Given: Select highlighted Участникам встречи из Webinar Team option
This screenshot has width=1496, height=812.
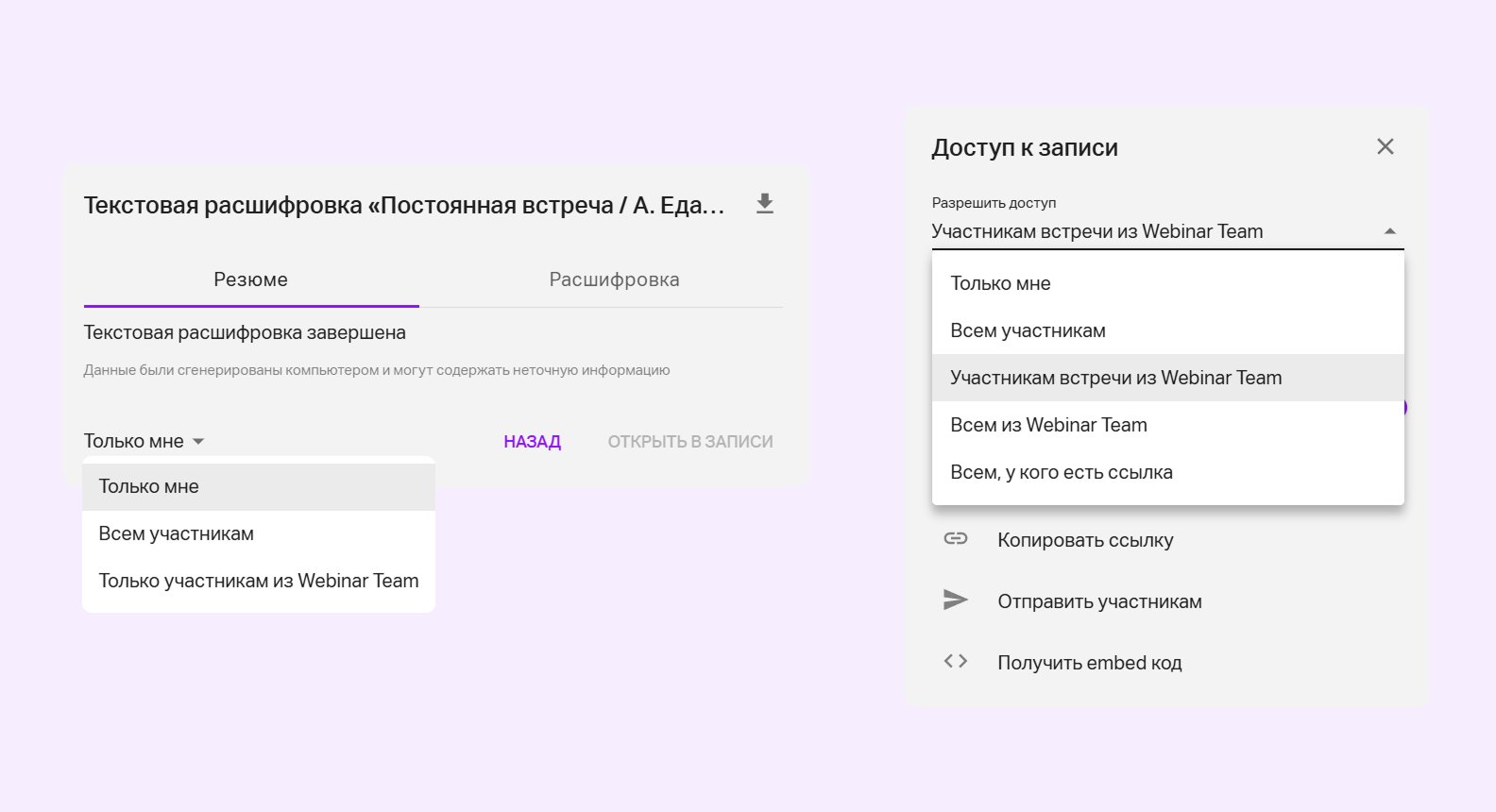Looking at the screenshot, I should pyautogui.click(x=1115, y=379).
